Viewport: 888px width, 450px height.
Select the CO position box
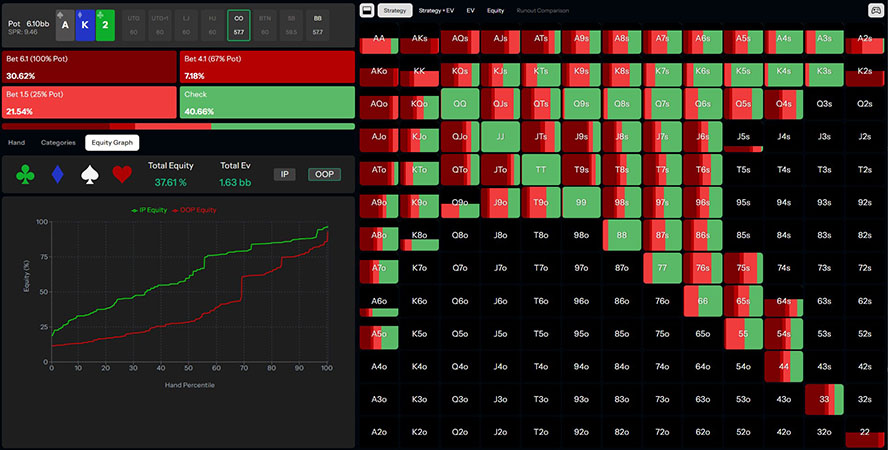click(x=238, y=24)
